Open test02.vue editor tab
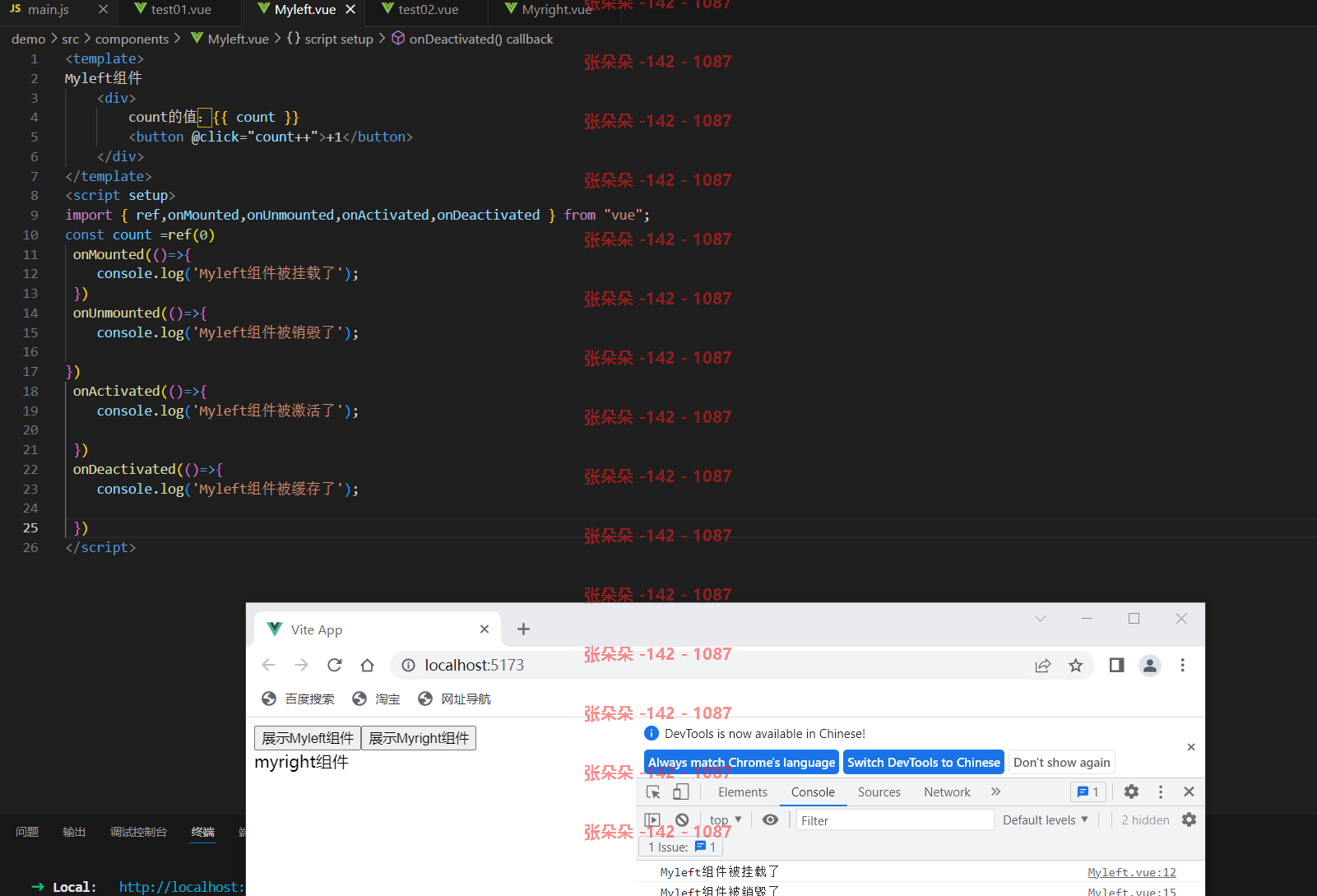The width and height of the screenshot is (1317, 896). click(428, 10)
